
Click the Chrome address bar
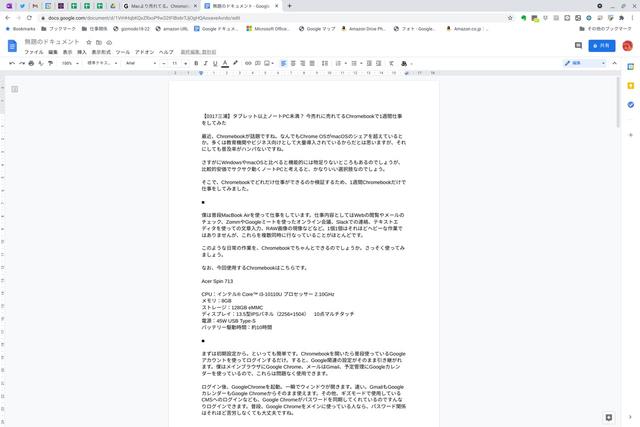(273, 18)
